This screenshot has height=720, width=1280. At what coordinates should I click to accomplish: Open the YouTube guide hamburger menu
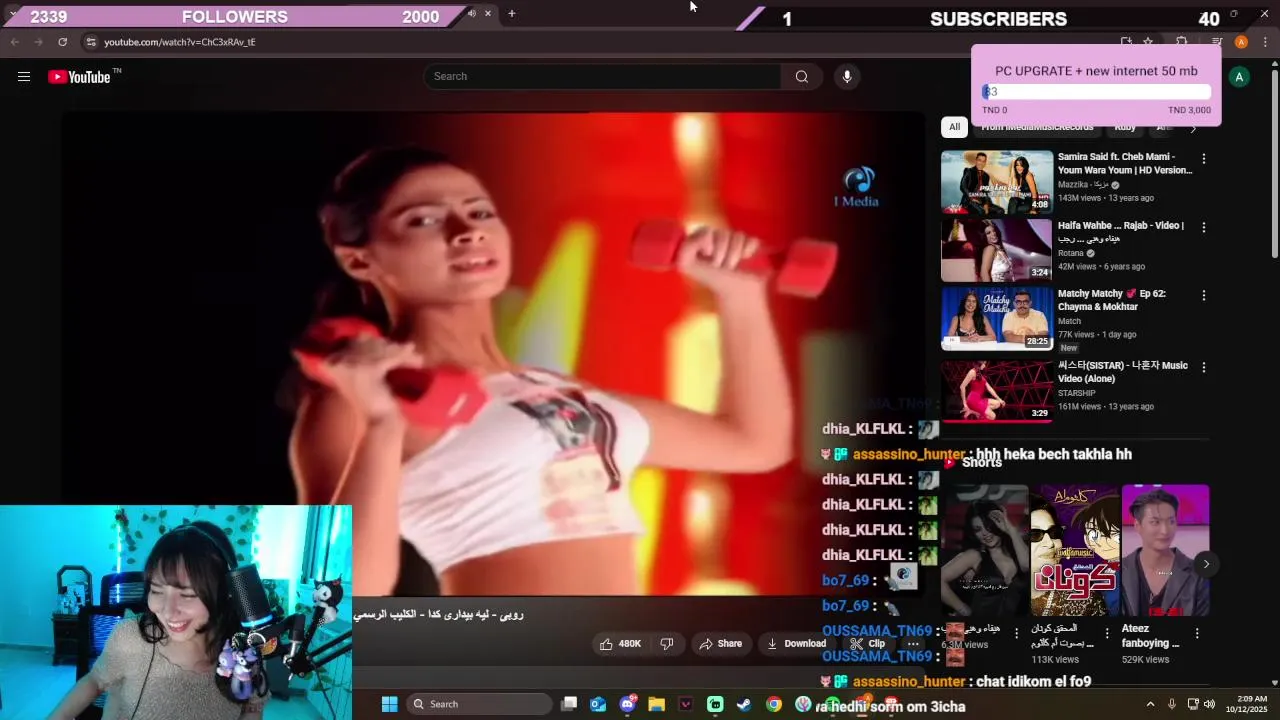(24, 77)
